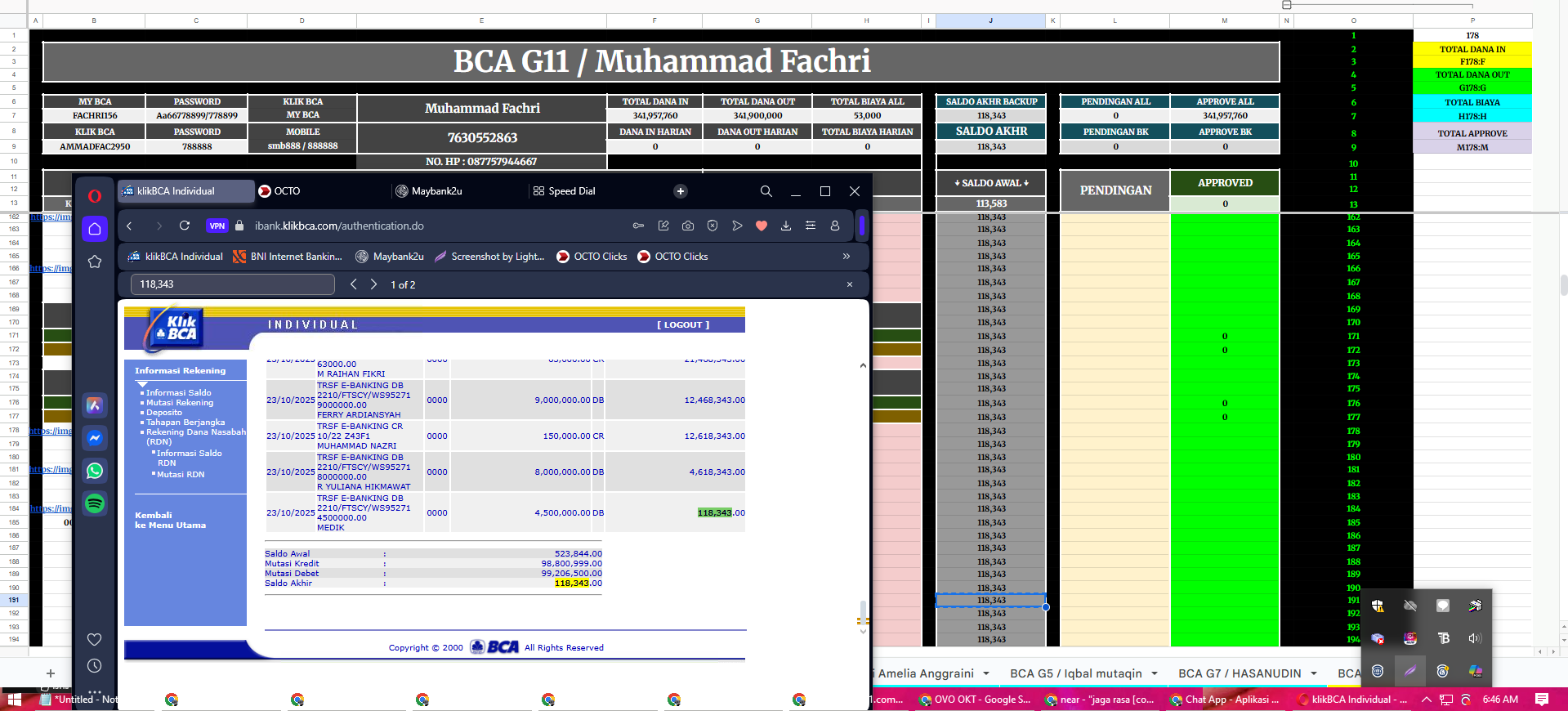Image resolution: width=1568 pixels, height=711 pixels.
Task: Select the klikBCA Individual browser tab
Action: (x=185, y=191)
